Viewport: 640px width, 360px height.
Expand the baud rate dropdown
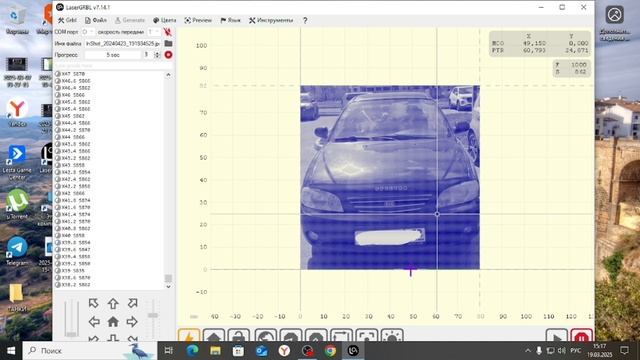[x=153, y=32]
